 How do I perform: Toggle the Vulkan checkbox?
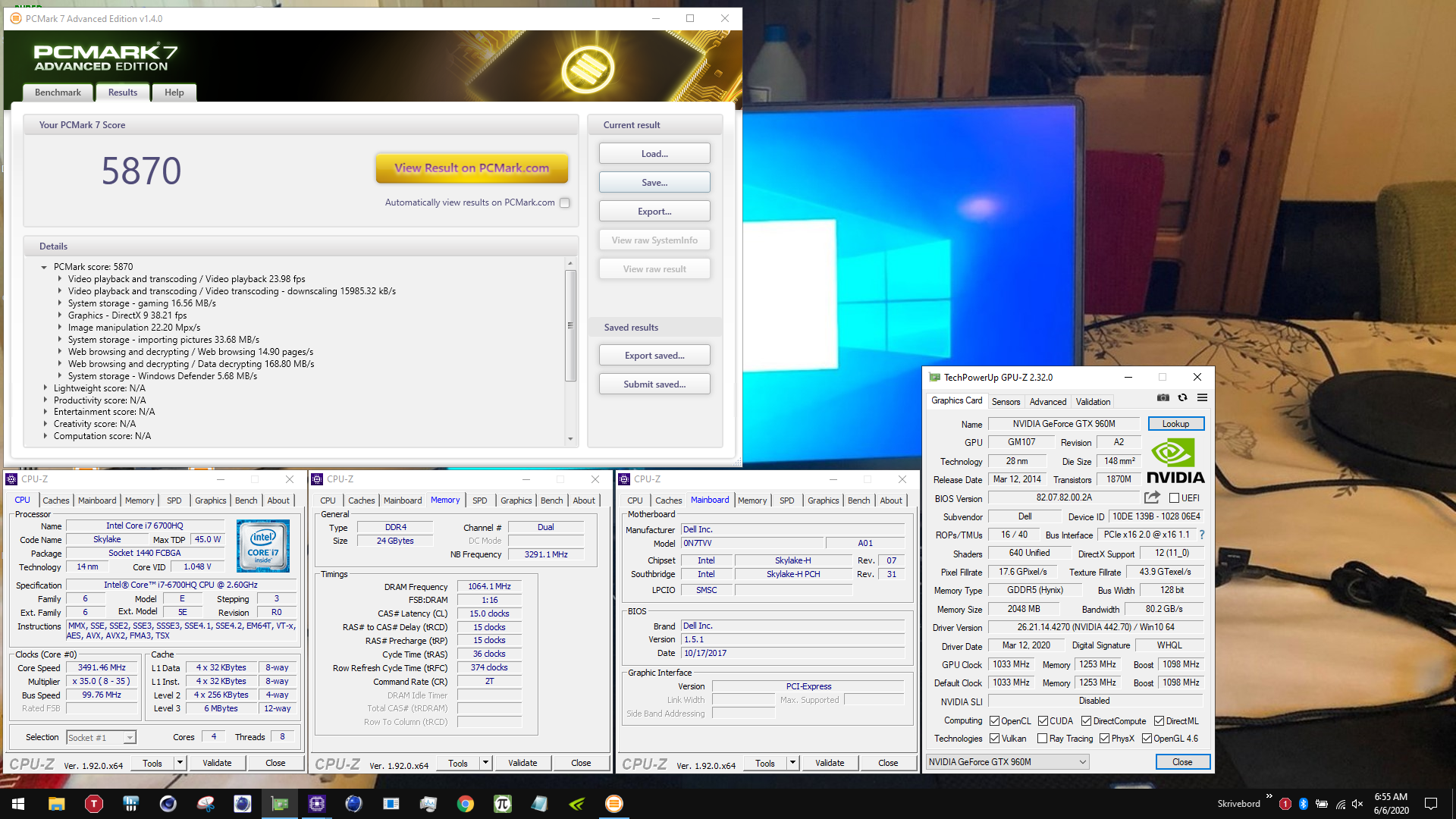[994, 739]
